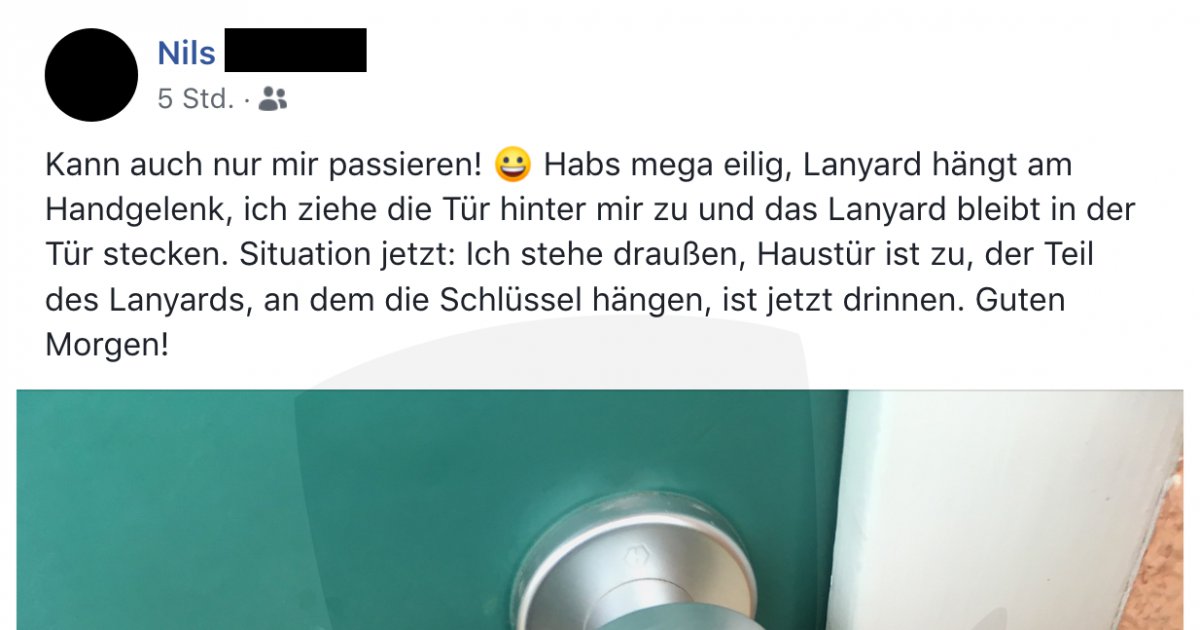This screenshot has height=630, width=1200.
Task: Click the friends audience icon
Action: (x=273, y=99)
